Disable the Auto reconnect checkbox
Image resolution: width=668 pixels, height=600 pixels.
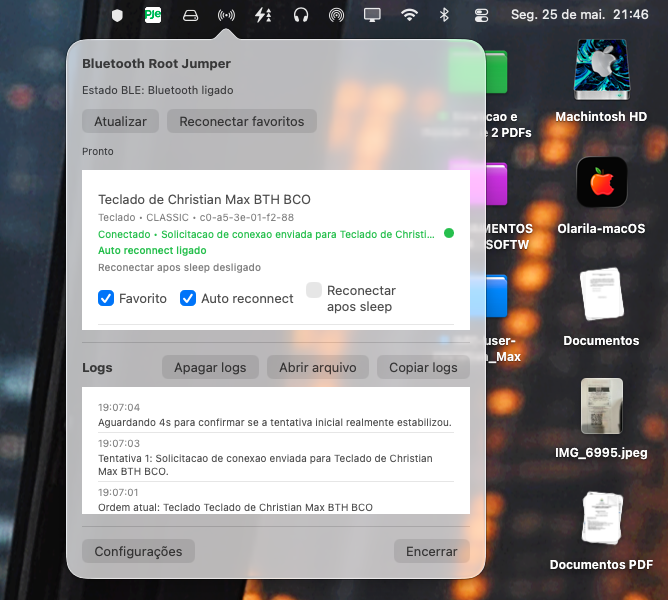(188, 298)
